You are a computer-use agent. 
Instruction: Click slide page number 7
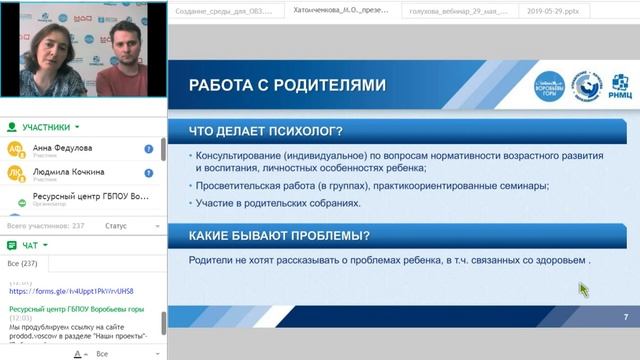(626, 317)
